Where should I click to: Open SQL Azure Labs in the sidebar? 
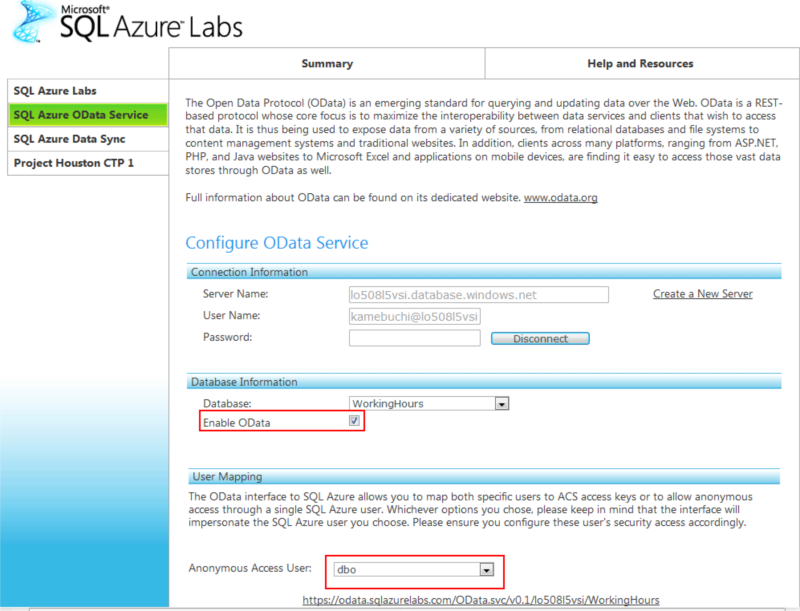pyautogui.click(x=88, y=91)
